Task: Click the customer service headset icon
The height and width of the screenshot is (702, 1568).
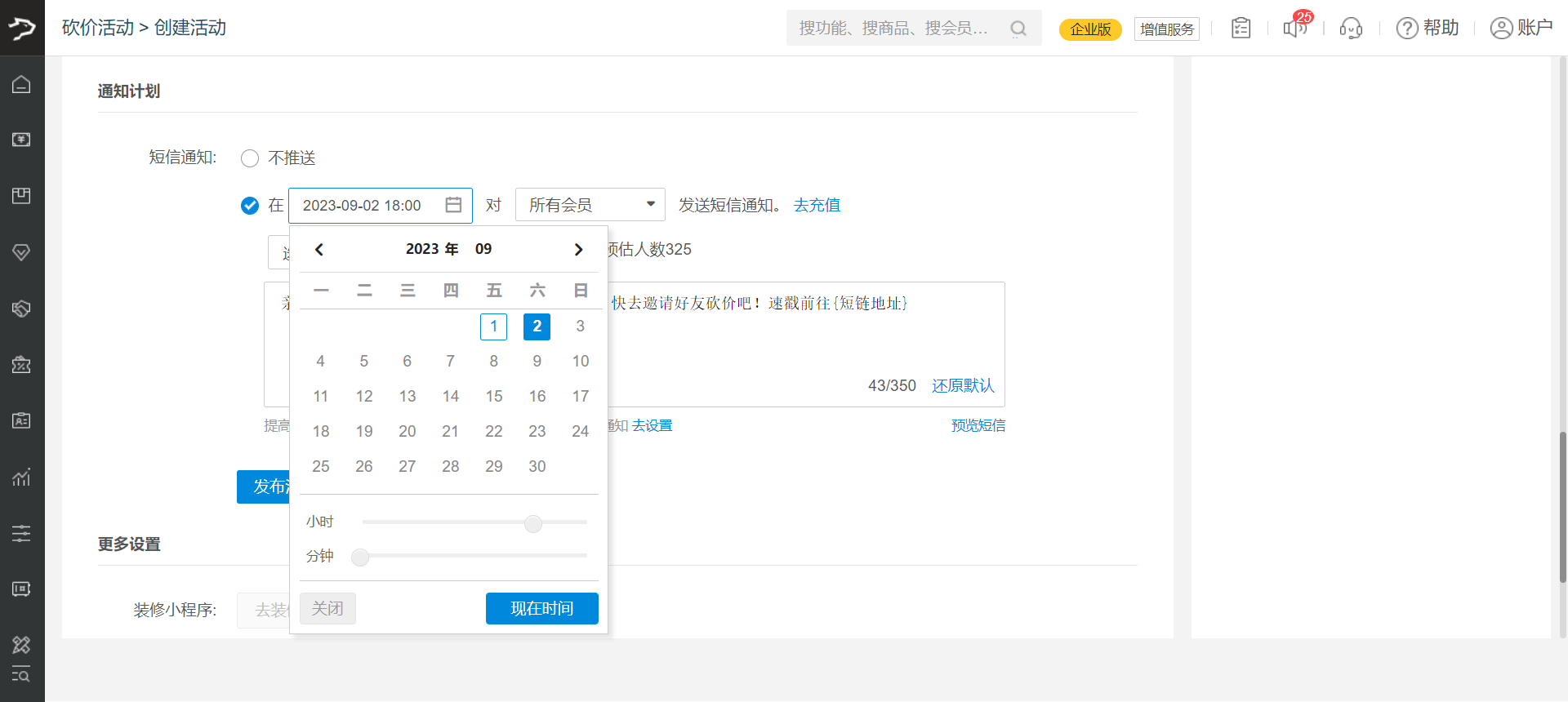Action: (1351, 29)
